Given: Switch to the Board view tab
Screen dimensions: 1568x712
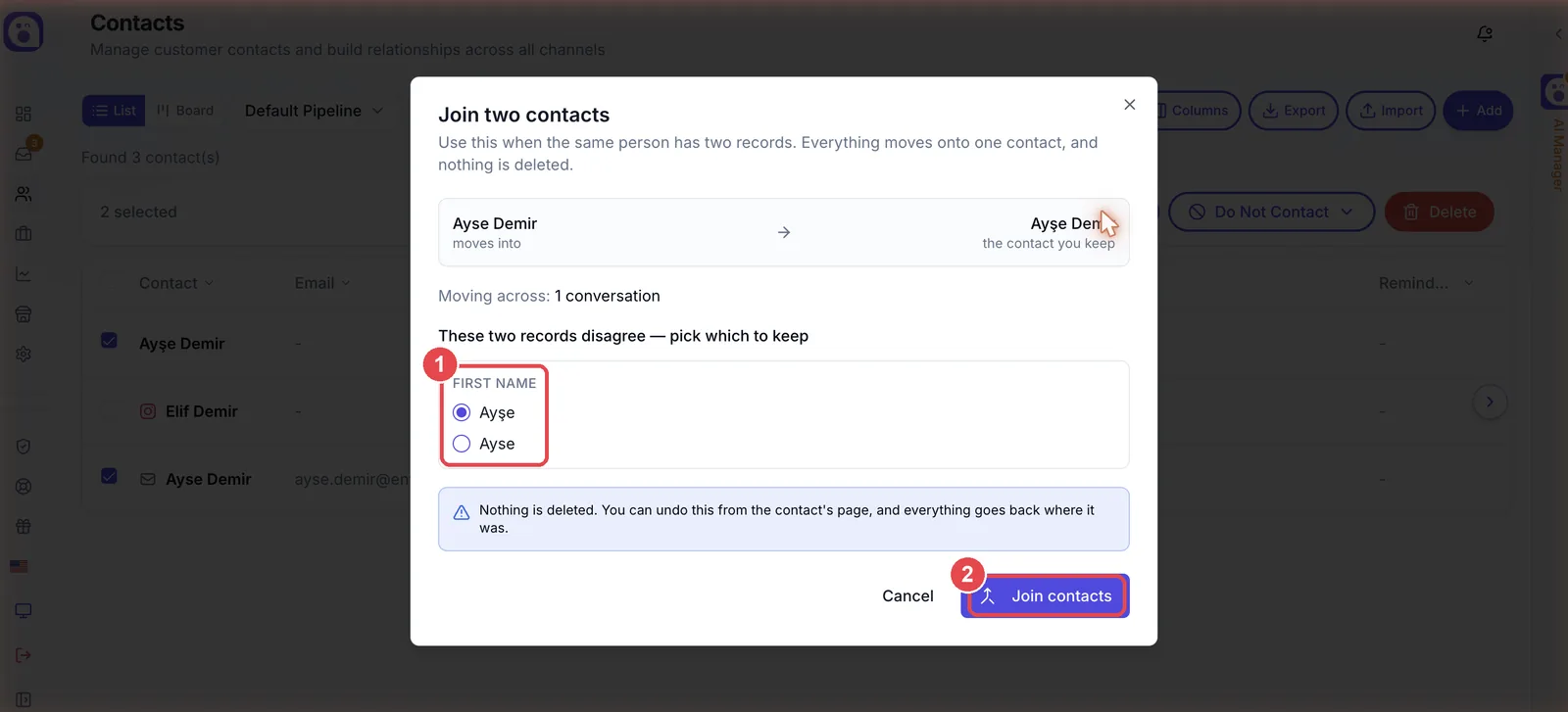Looking at the screenshot, I should coord(185,111).
